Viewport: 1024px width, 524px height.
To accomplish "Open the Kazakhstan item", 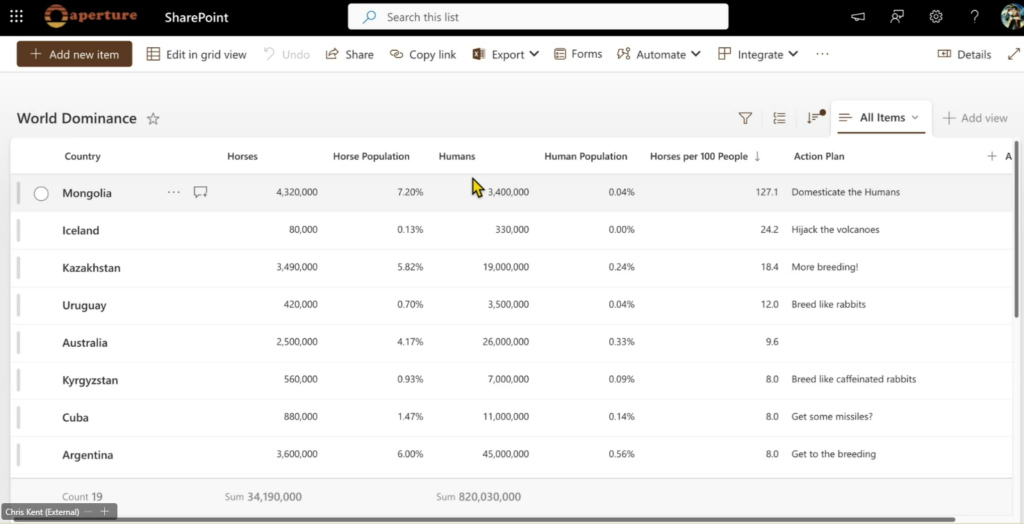I will tap(91, 268).
